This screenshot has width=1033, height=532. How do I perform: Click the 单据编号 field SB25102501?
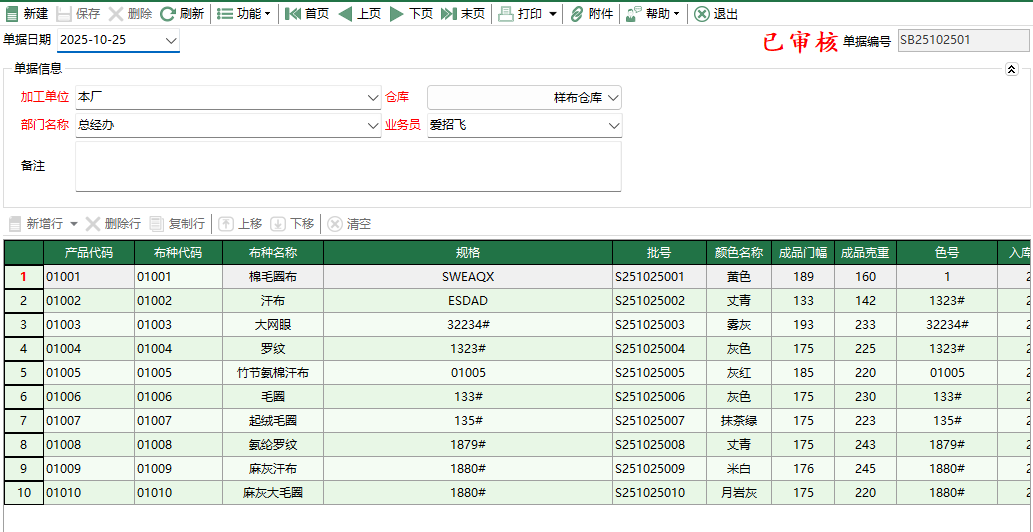pyautogui.click(x=963, y=41)
